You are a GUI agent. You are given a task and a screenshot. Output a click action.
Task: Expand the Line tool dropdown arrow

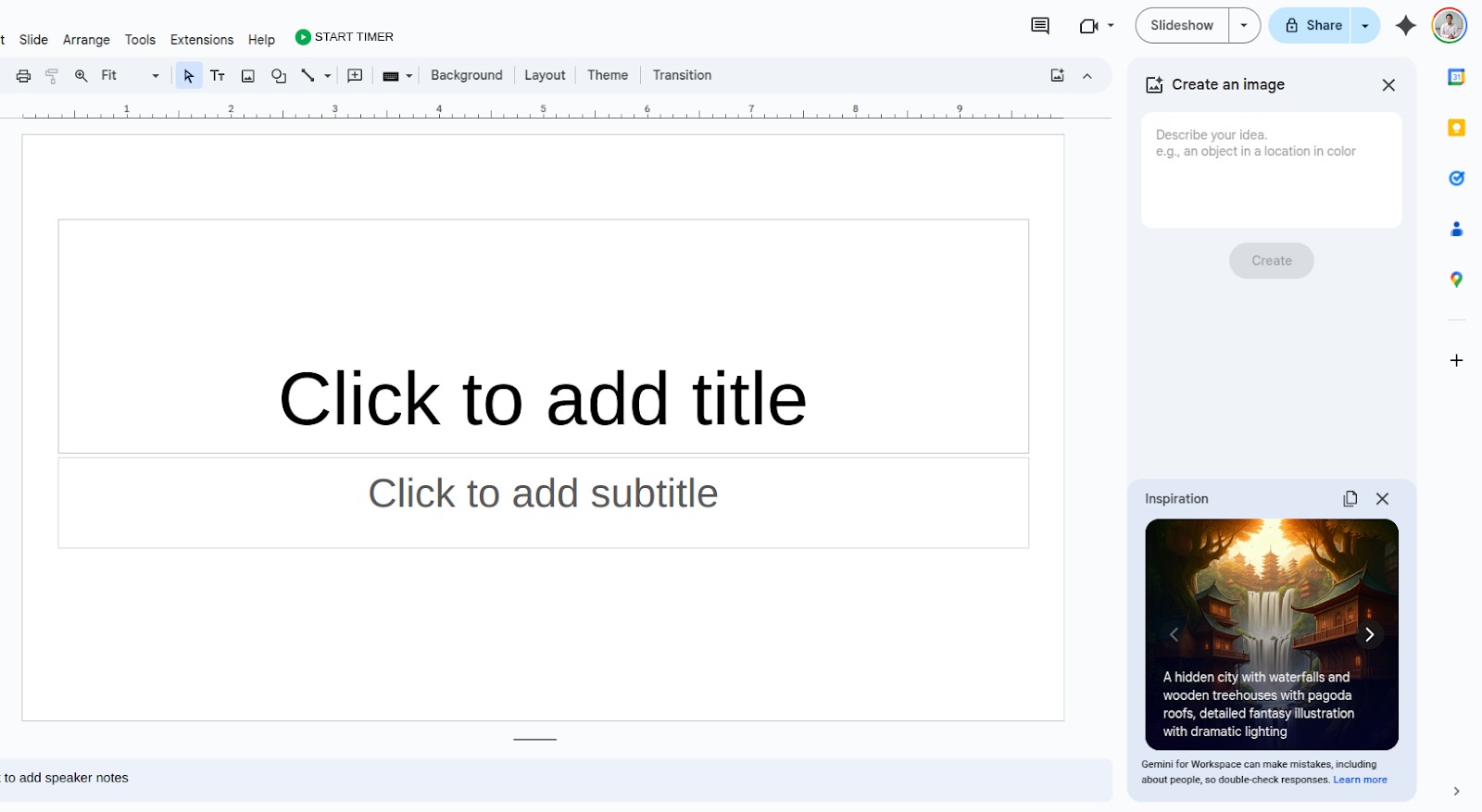328,76
